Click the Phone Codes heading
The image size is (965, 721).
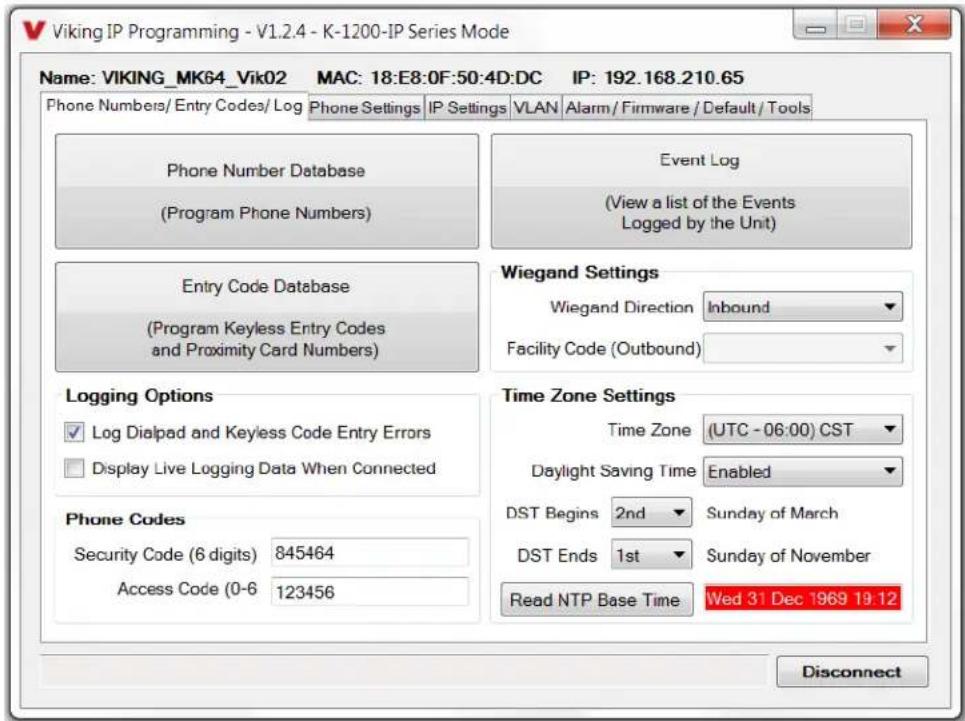[126, 519]
